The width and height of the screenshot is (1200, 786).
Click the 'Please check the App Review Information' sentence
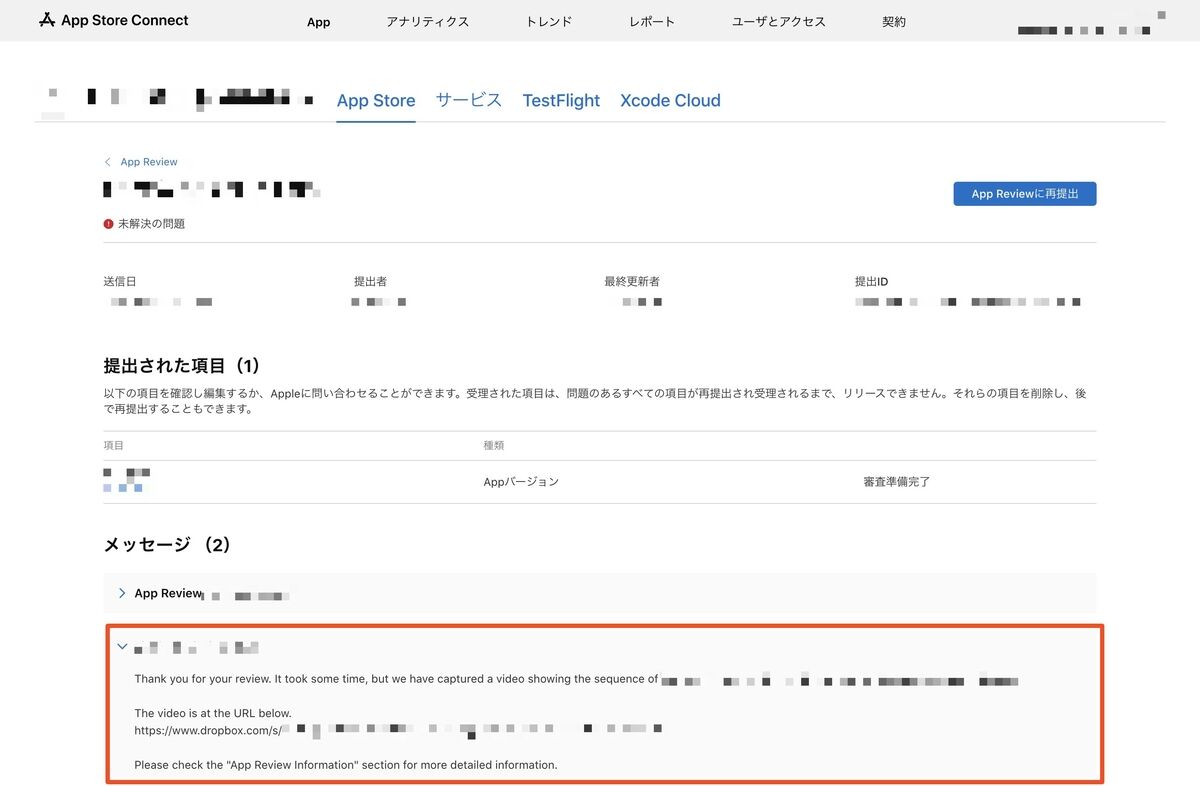point(346,765)
